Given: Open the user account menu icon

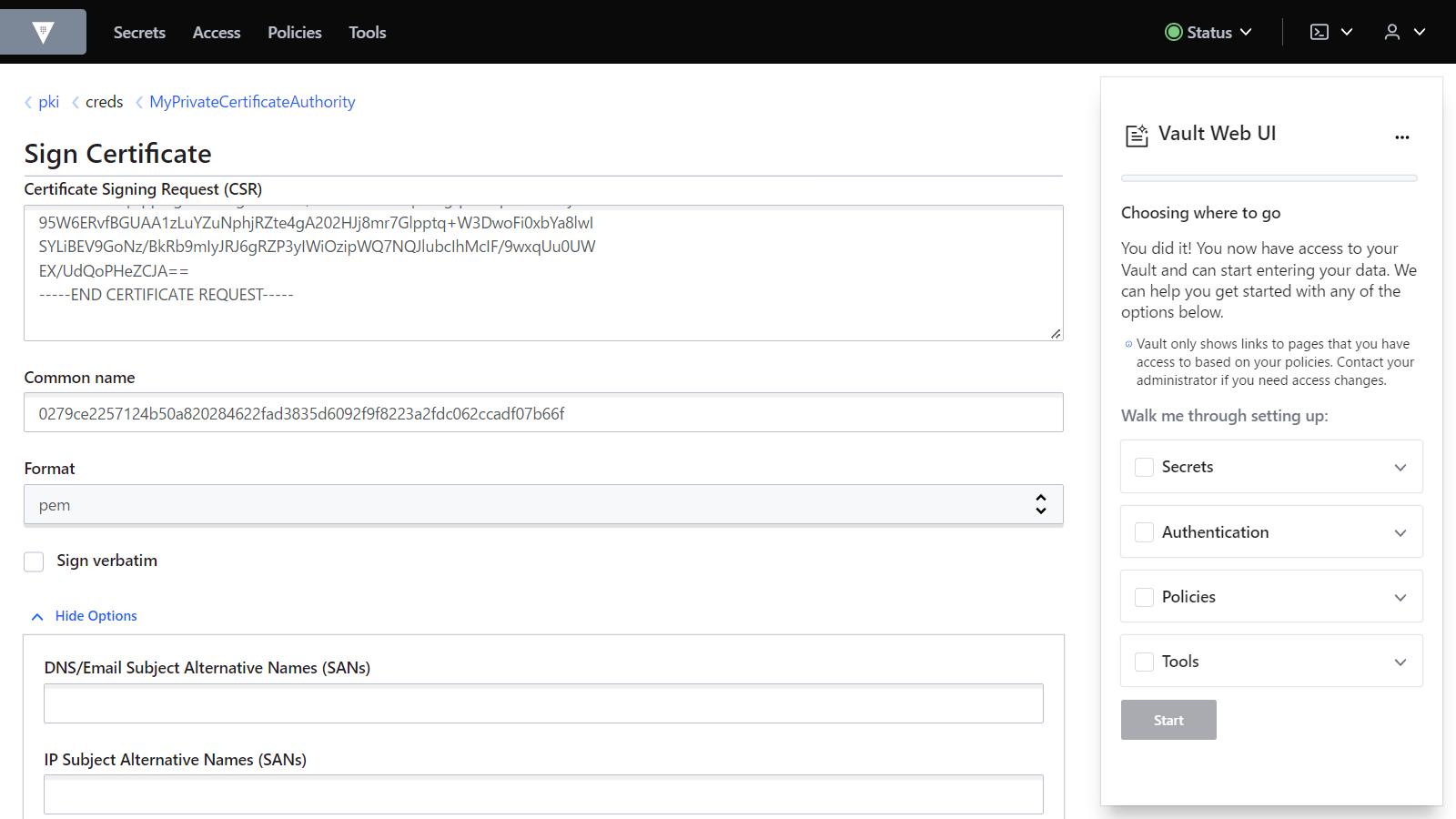Looking at the screenshot, I should tap(1392, 32).
